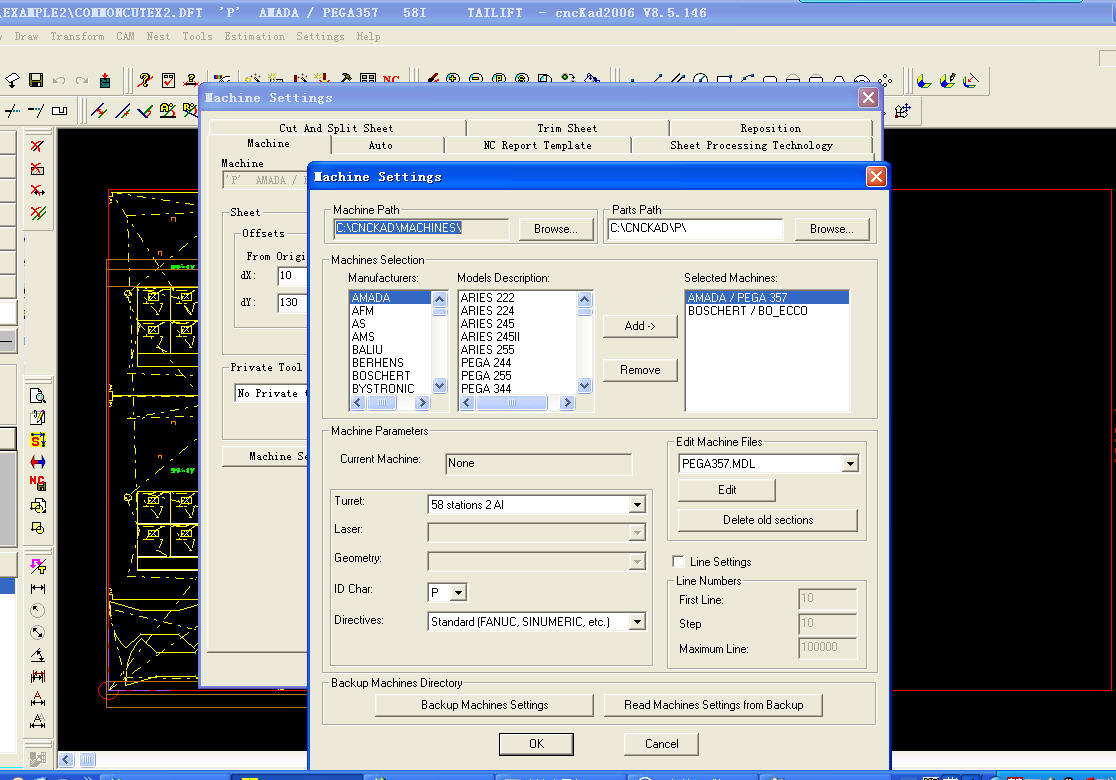Viewport: 1116px width, 780px height.
Task: Click the Remove button
Action: 640,370
